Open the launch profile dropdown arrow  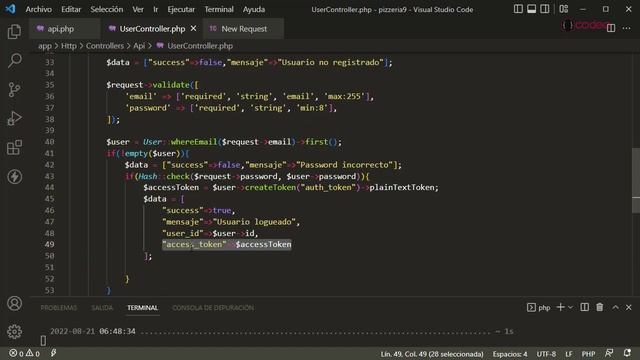point(571,307)
